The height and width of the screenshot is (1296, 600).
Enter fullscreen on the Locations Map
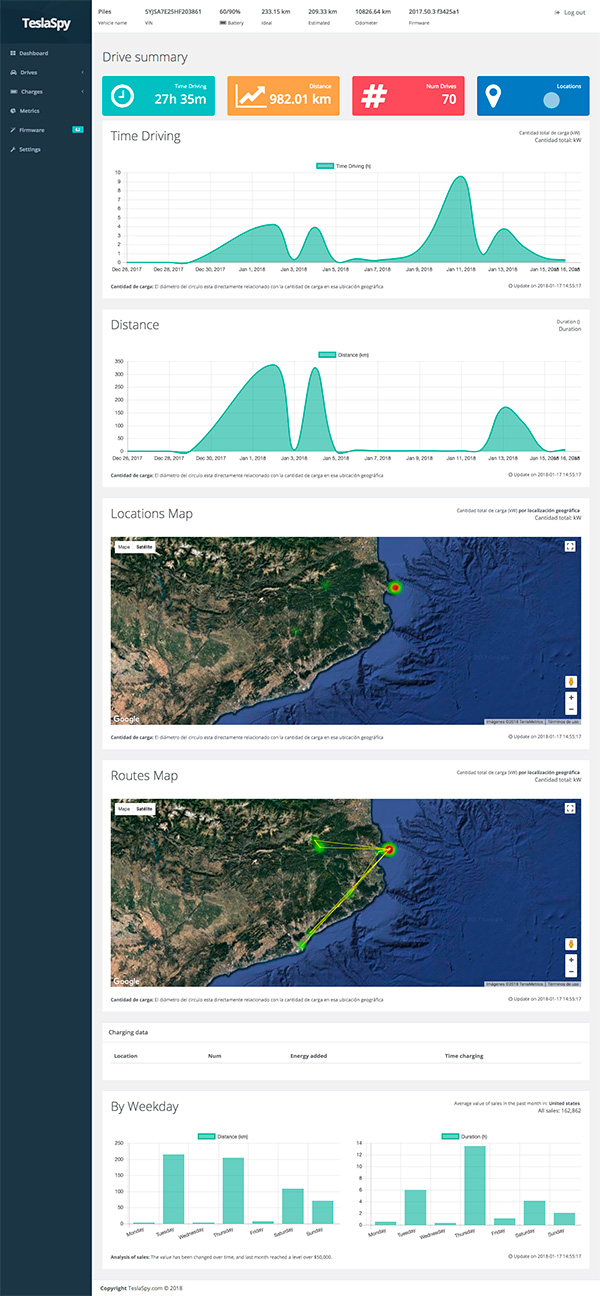(x=570, y=546)
